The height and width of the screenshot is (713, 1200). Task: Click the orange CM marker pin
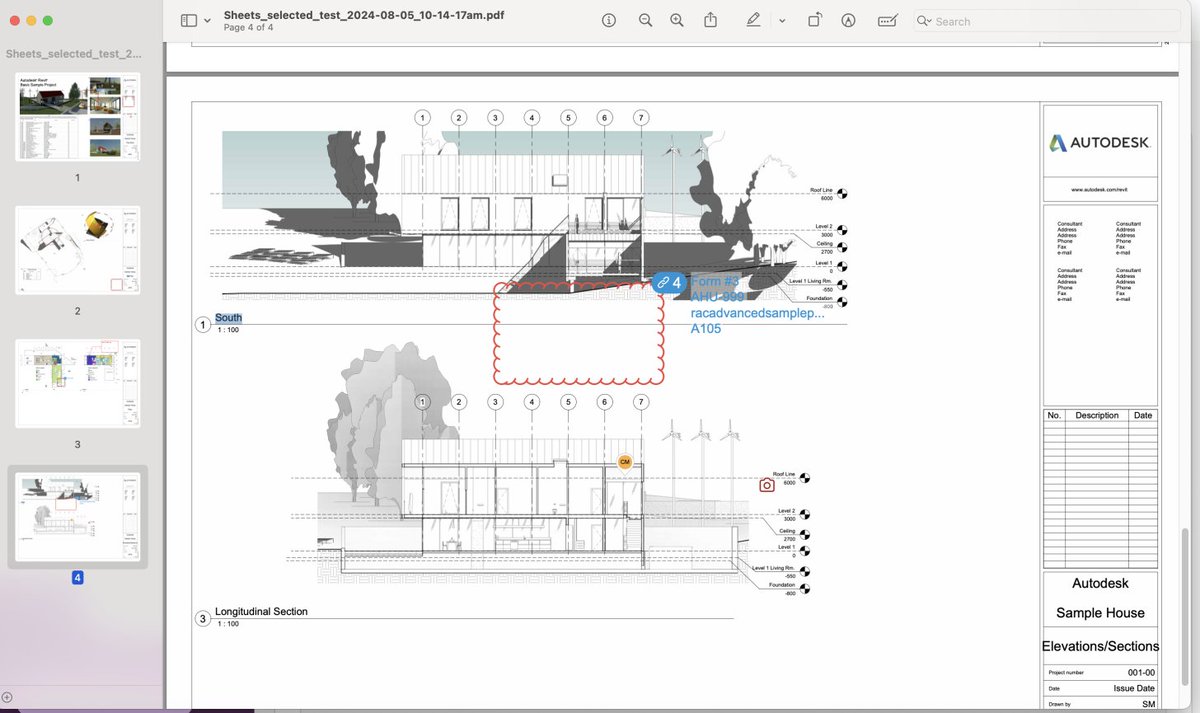pyautogui.click(x=625, y=462)
